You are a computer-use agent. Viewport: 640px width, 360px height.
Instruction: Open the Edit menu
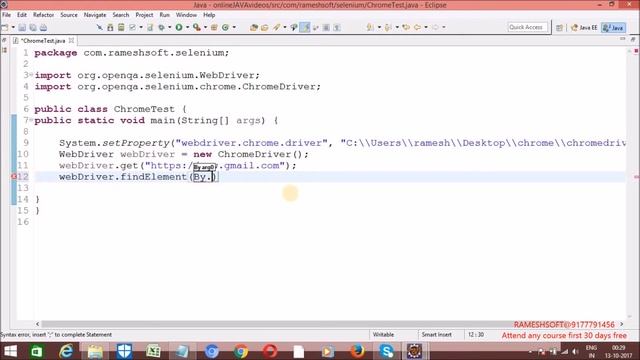pyautogui.click(x=22, y=15)
